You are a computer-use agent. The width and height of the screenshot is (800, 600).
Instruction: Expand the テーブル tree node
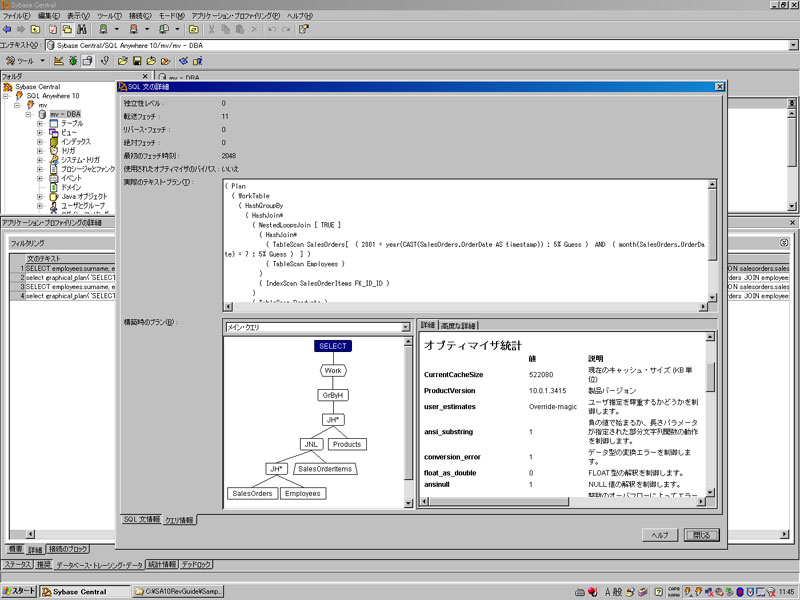(x=40, y=123)
